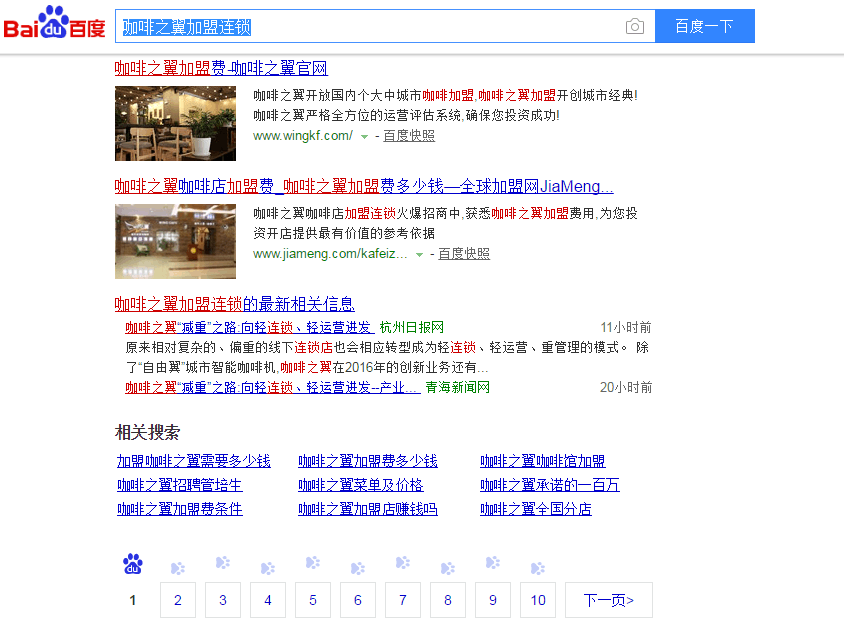The image size is (844, 633).
Task: Open camera image search
Action: [635, 26]
